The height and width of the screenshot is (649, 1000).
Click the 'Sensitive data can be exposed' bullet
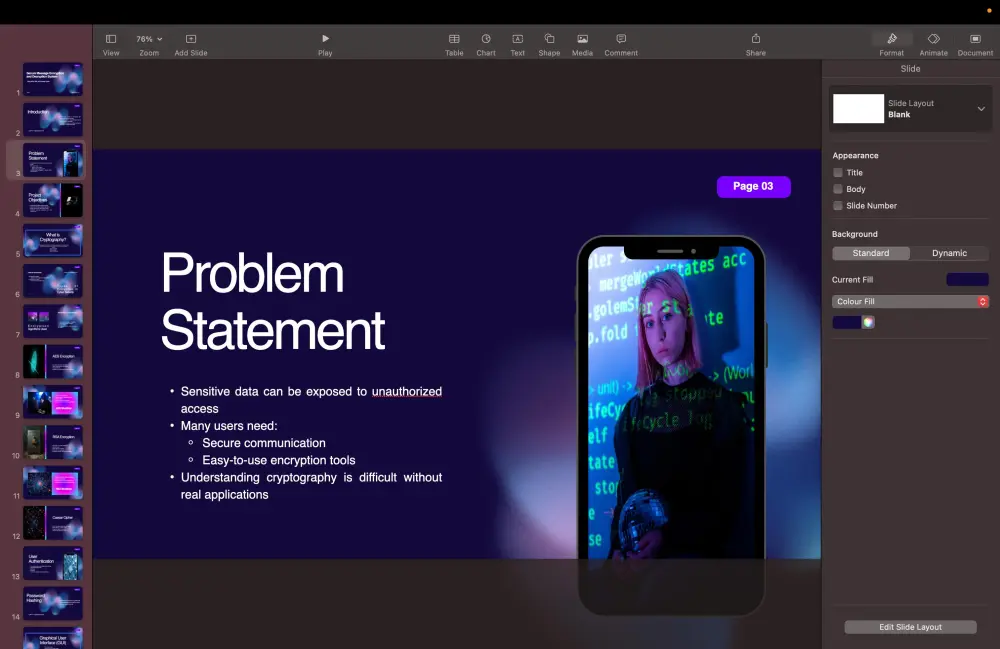(x=311, y=400)
